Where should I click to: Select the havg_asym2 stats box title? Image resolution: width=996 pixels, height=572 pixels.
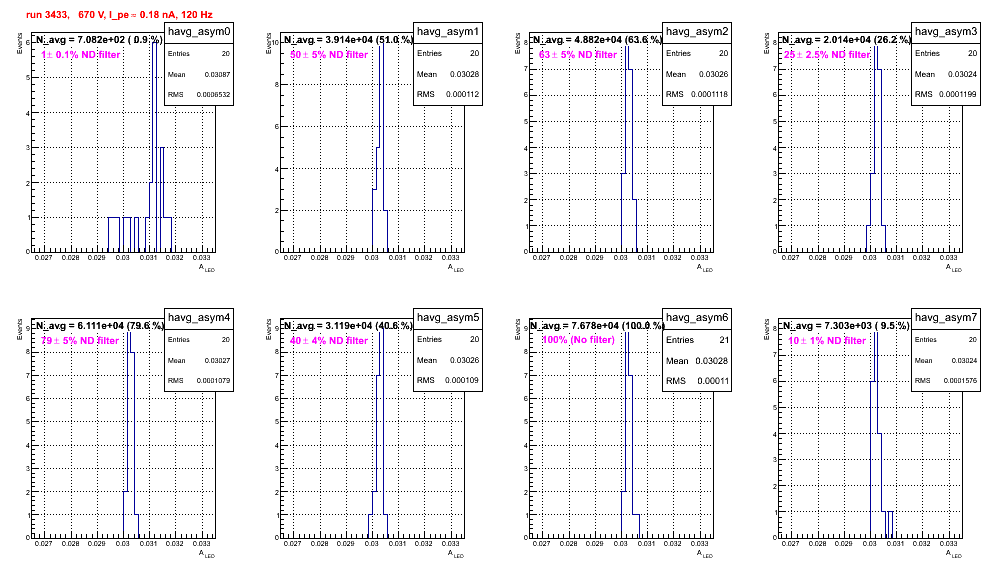697,31
